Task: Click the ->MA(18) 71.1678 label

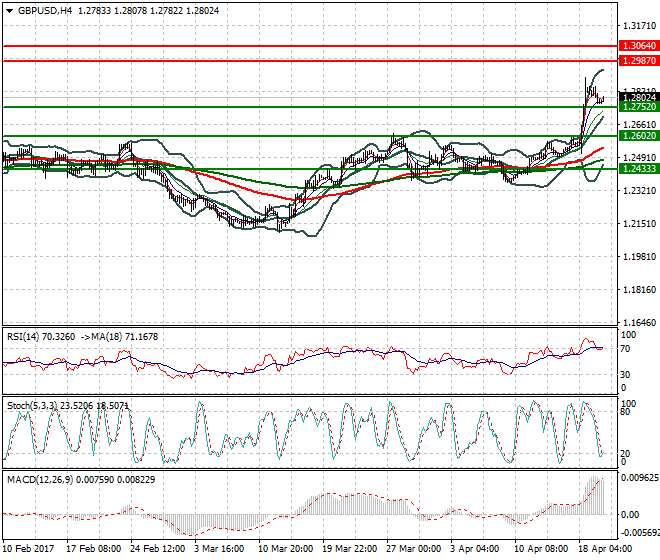Action: tap(120, 337)
